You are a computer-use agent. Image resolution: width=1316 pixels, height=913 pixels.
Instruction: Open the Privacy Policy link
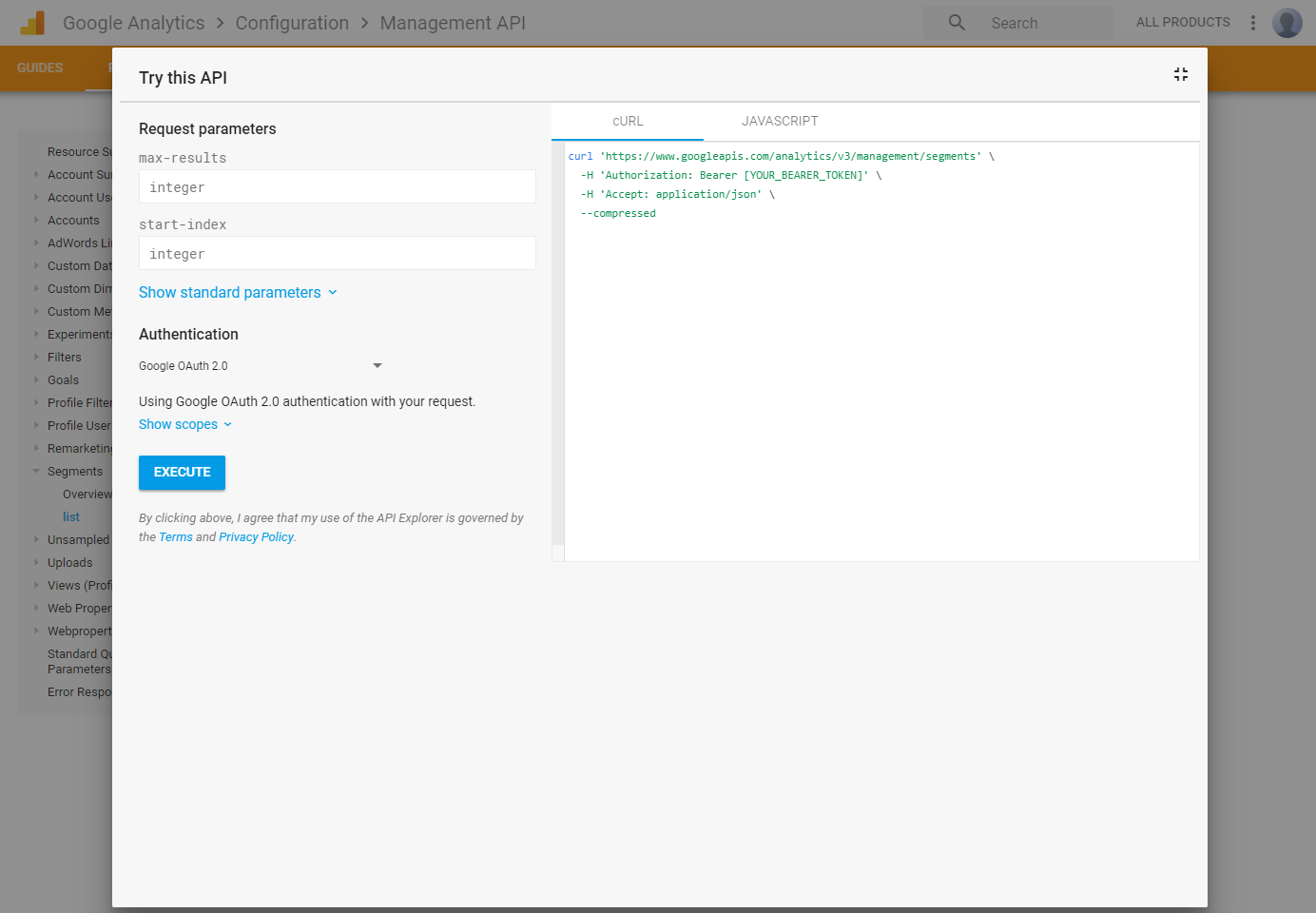coord(256,537)
